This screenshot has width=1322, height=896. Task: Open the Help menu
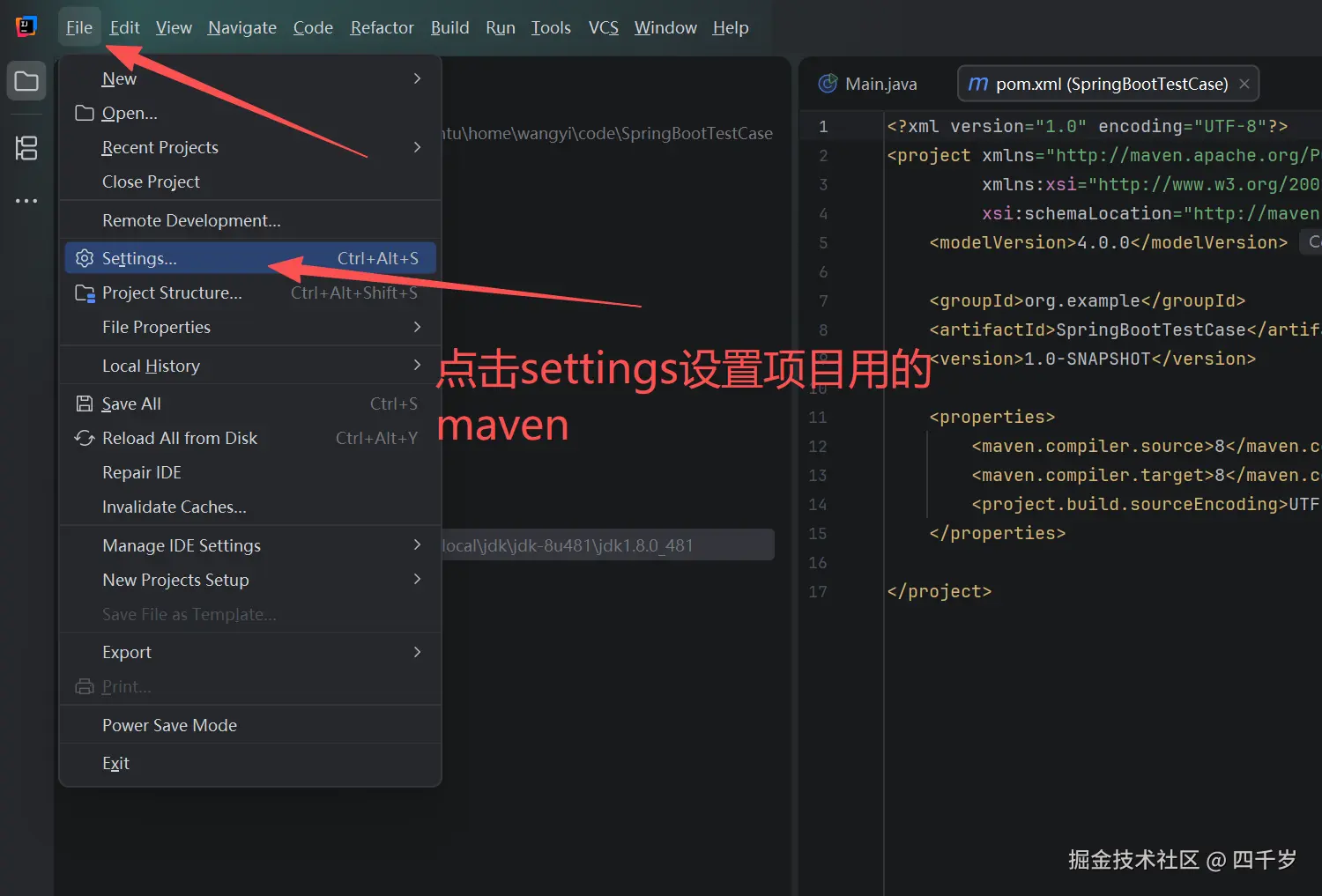click(x=730, y=27)
